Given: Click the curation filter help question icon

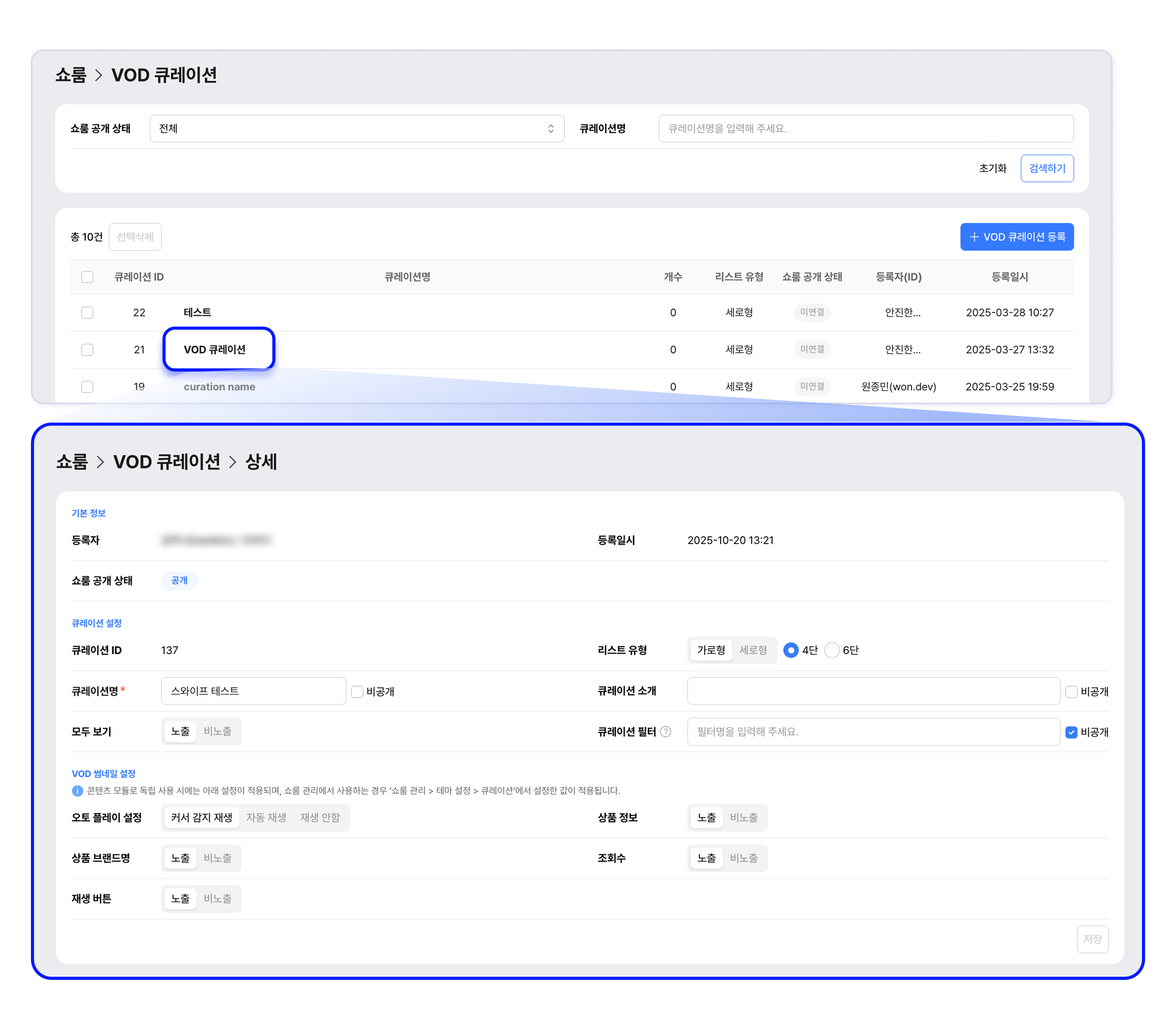Looking at the screenshot, I should tap(665, 732).
